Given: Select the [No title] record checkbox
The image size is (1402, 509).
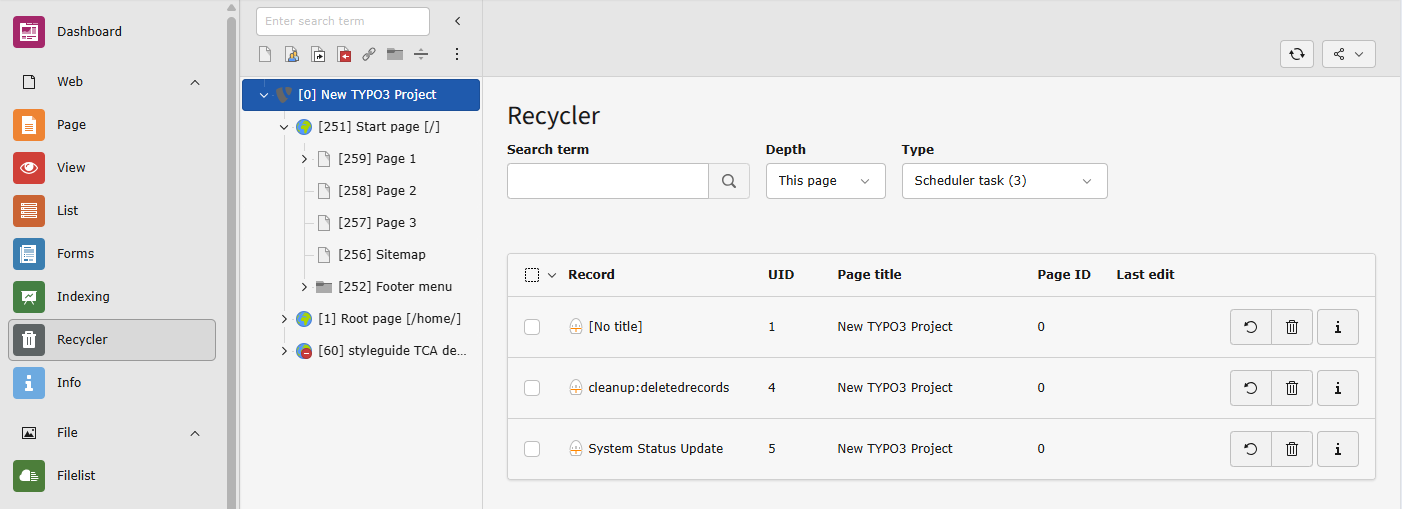Looking at the screenshot, I should tap(532, 327).
